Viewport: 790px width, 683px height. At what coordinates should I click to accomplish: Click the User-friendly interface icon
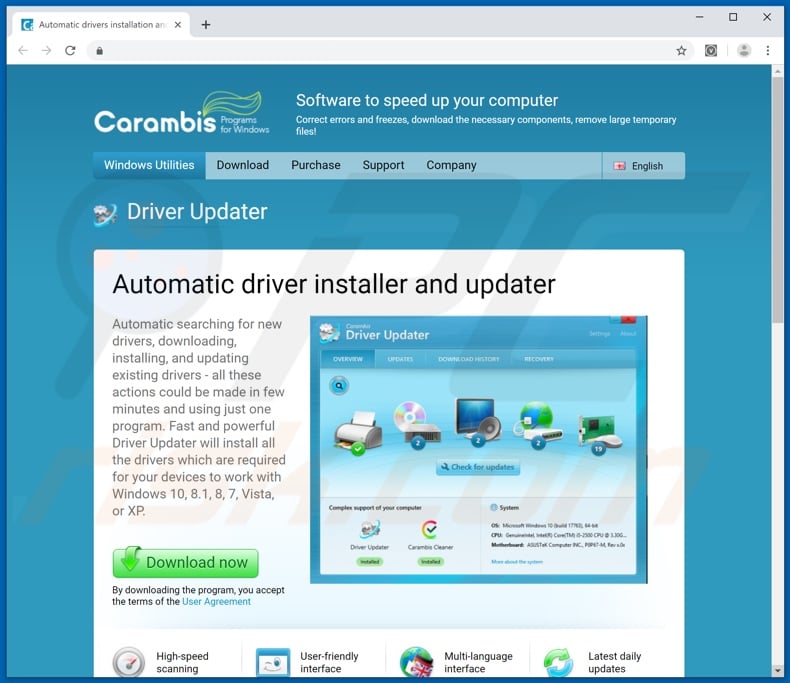[x=273, y=662]
